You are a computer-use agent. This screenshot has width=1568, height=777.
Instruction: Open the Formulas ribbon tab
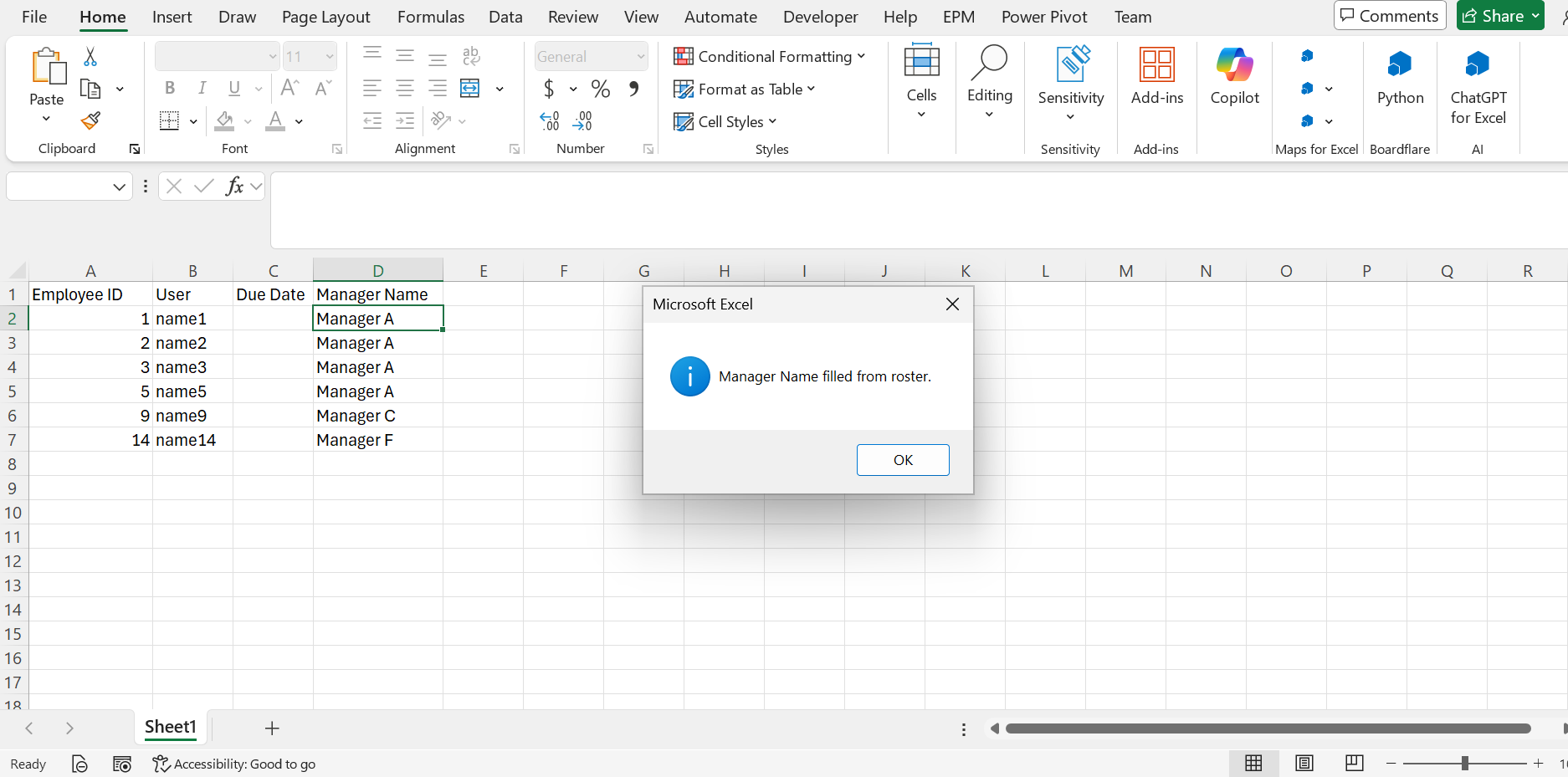point(431,17)
